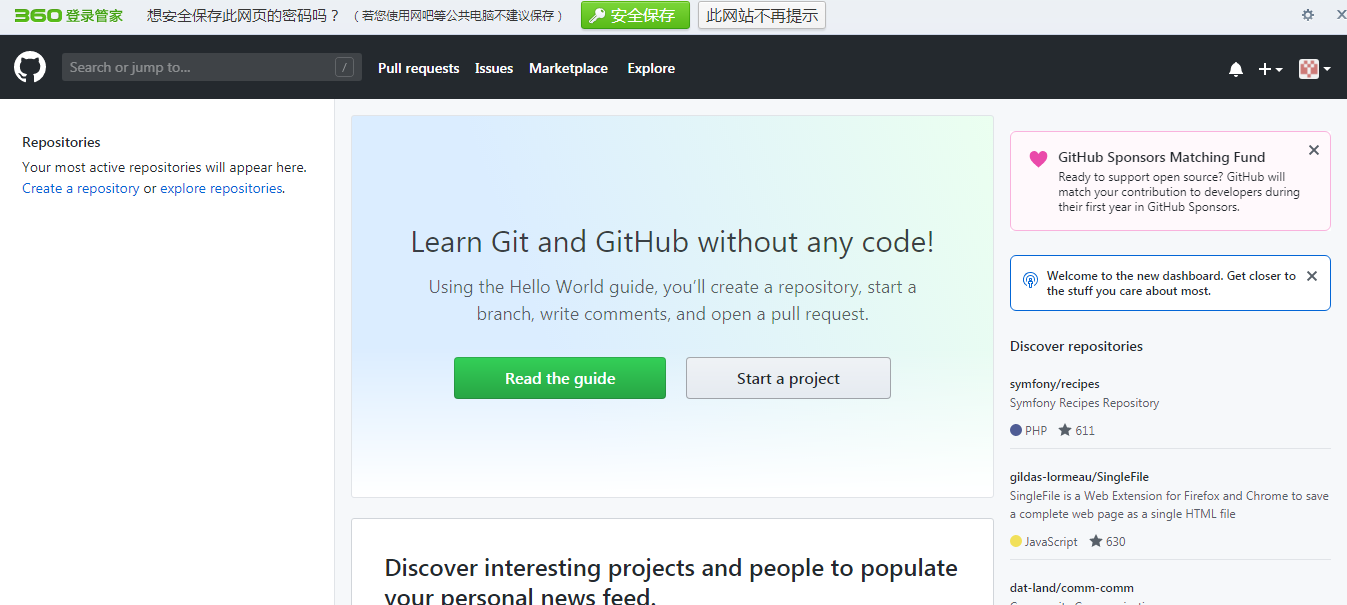Screen dimensions: 1347x605
Task: Click the PHP language color dot
Action: (x=1016, y=430)
